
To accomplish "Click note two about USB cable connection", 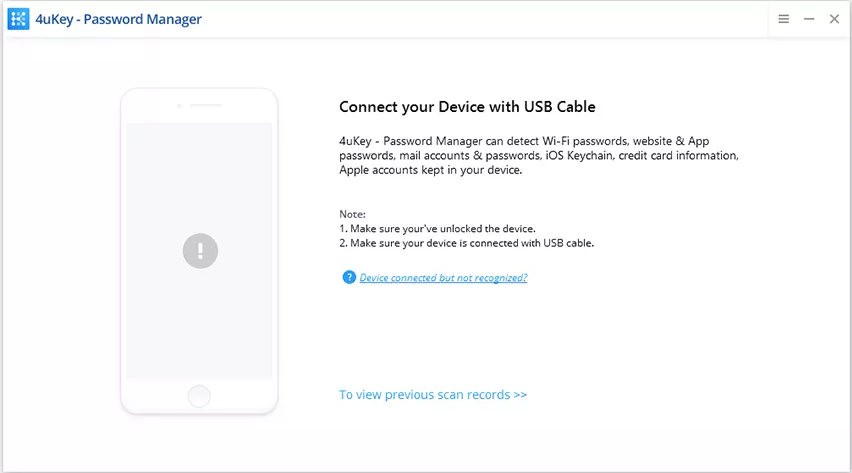I will [467, 243].
